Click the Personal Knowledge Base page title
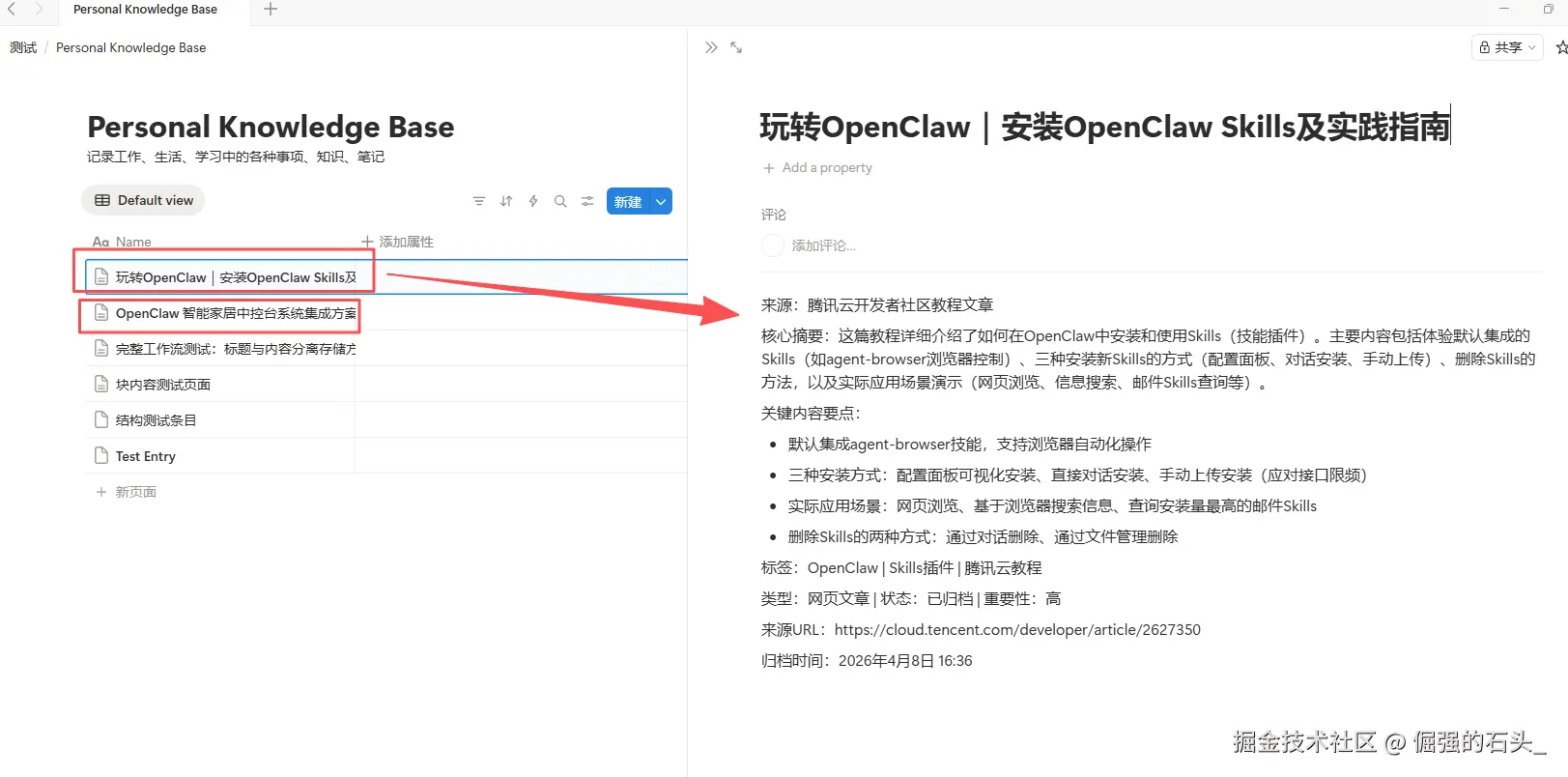This screenshot has height=777, width=1568. 271,127
